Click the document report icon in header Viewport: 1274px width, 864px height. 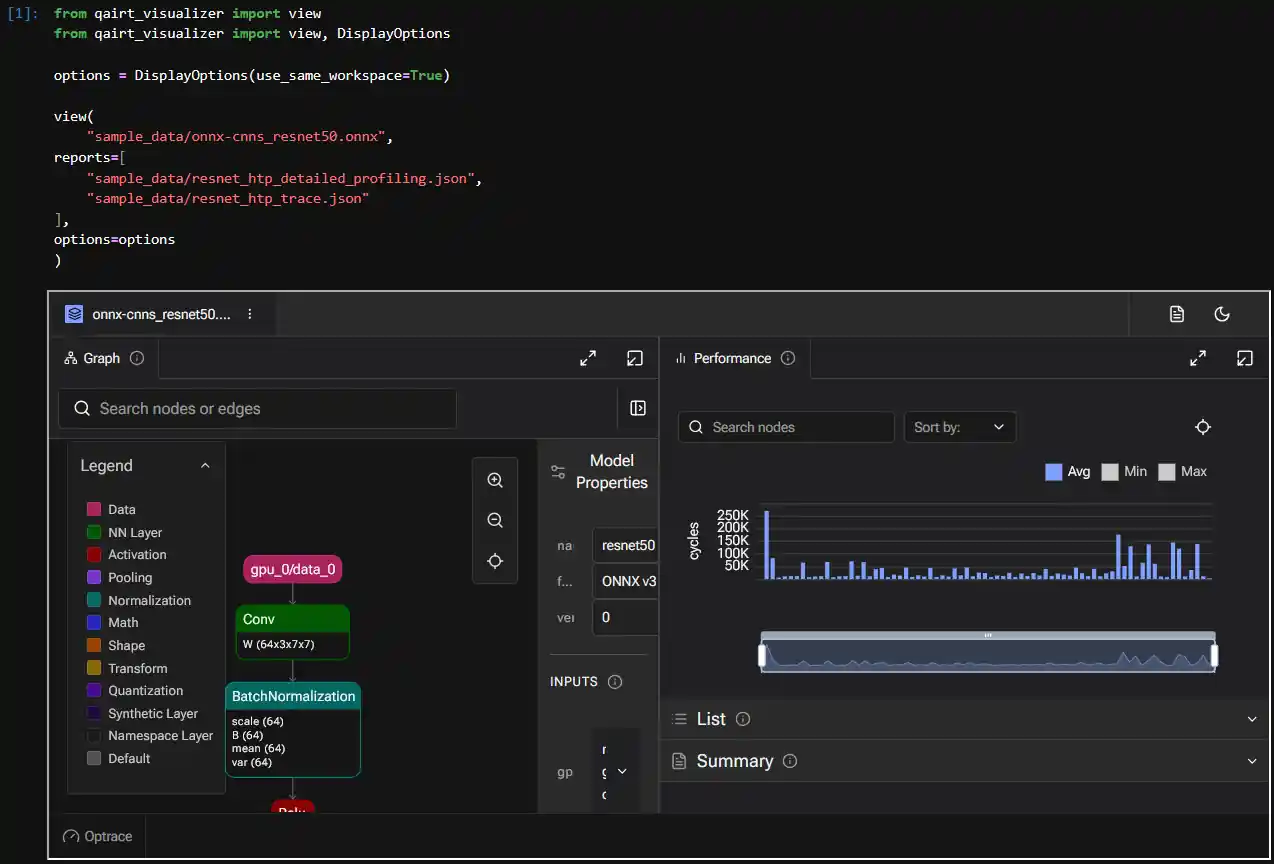point(1177,314)
